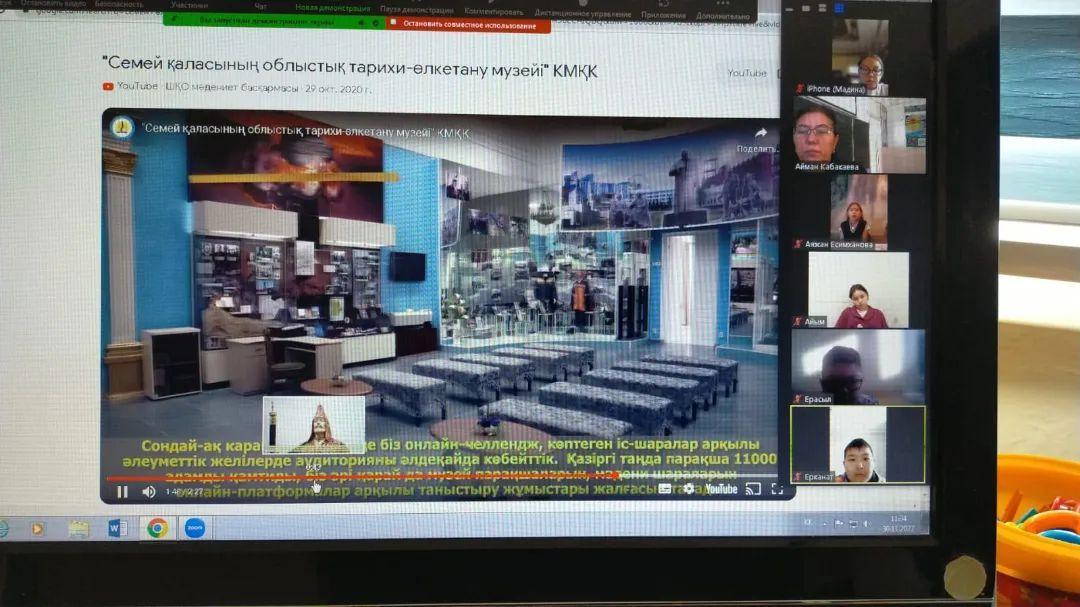Image resolution: width=1080 pixels, height=607 pixels.
Task: Toggle subtitles in the video player
Action: (x=665, y=489)
